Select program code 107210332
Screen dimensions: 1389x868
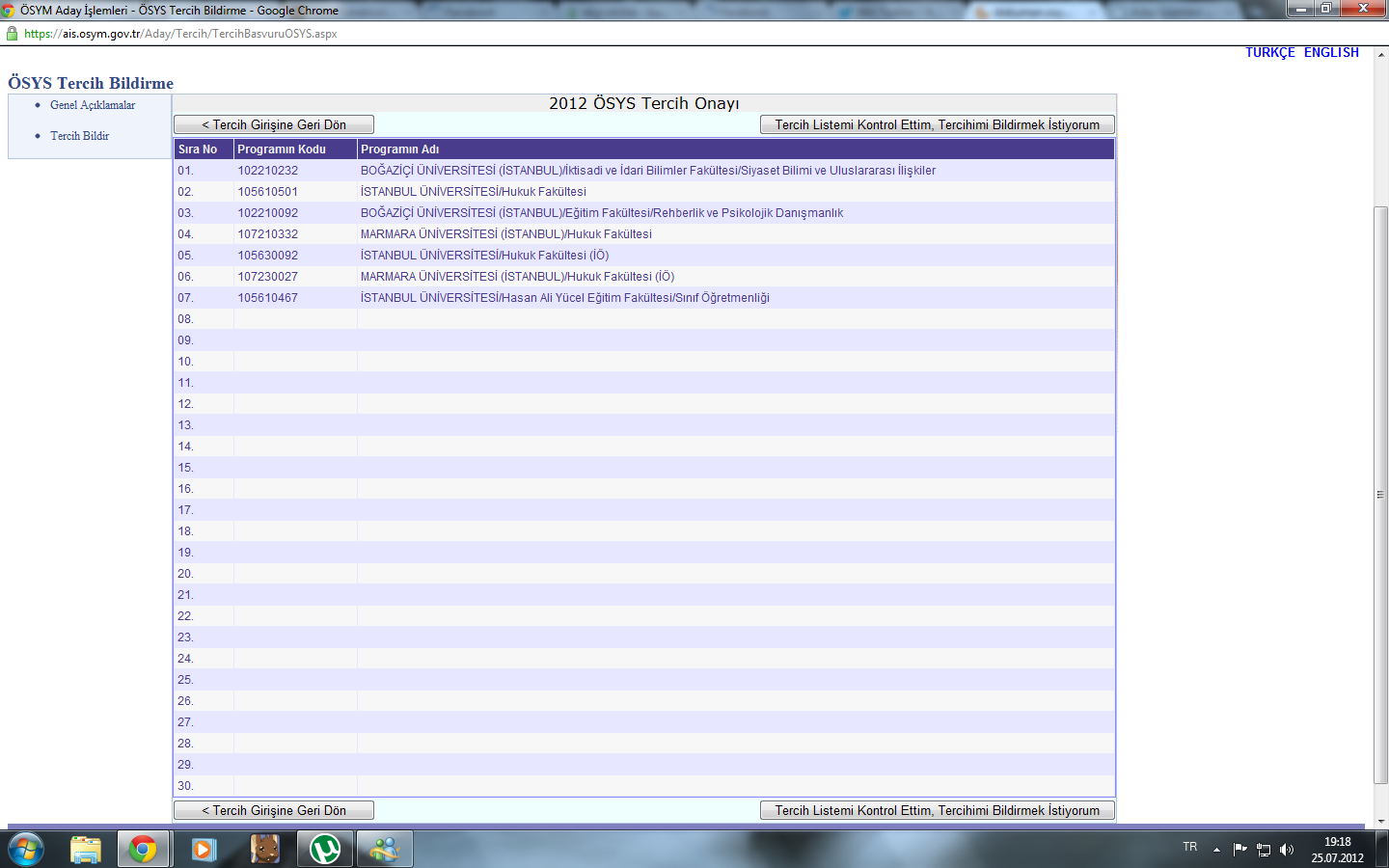coord(268,234)
